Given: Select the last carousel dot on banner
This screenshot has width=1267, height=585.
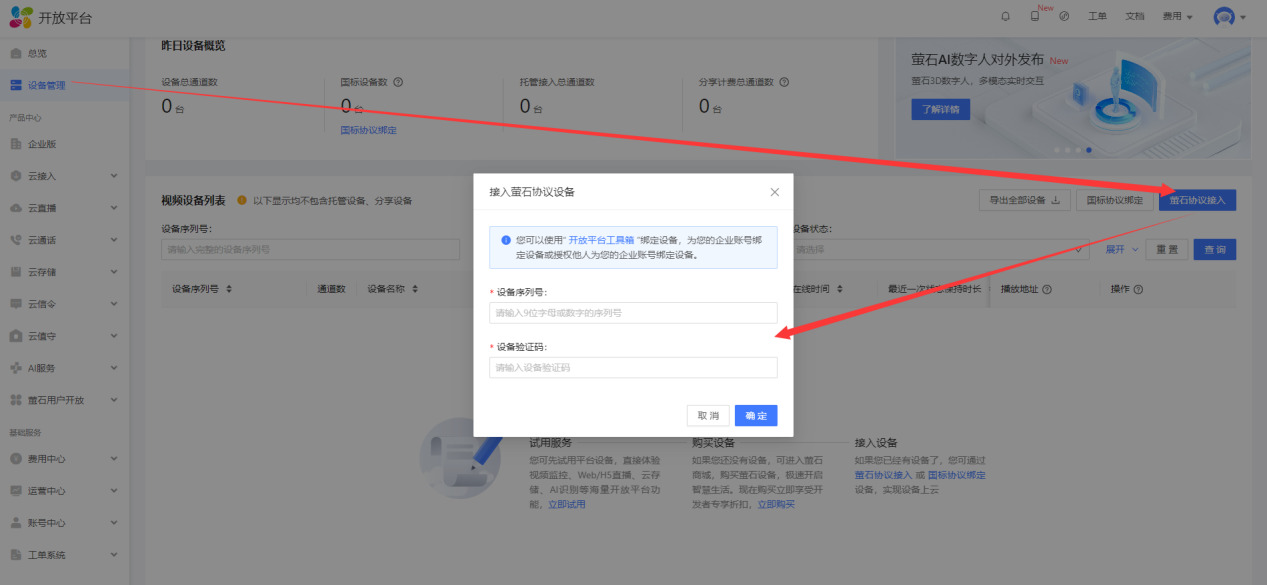Looking at the screenshot, I should tap(1089, 150).
